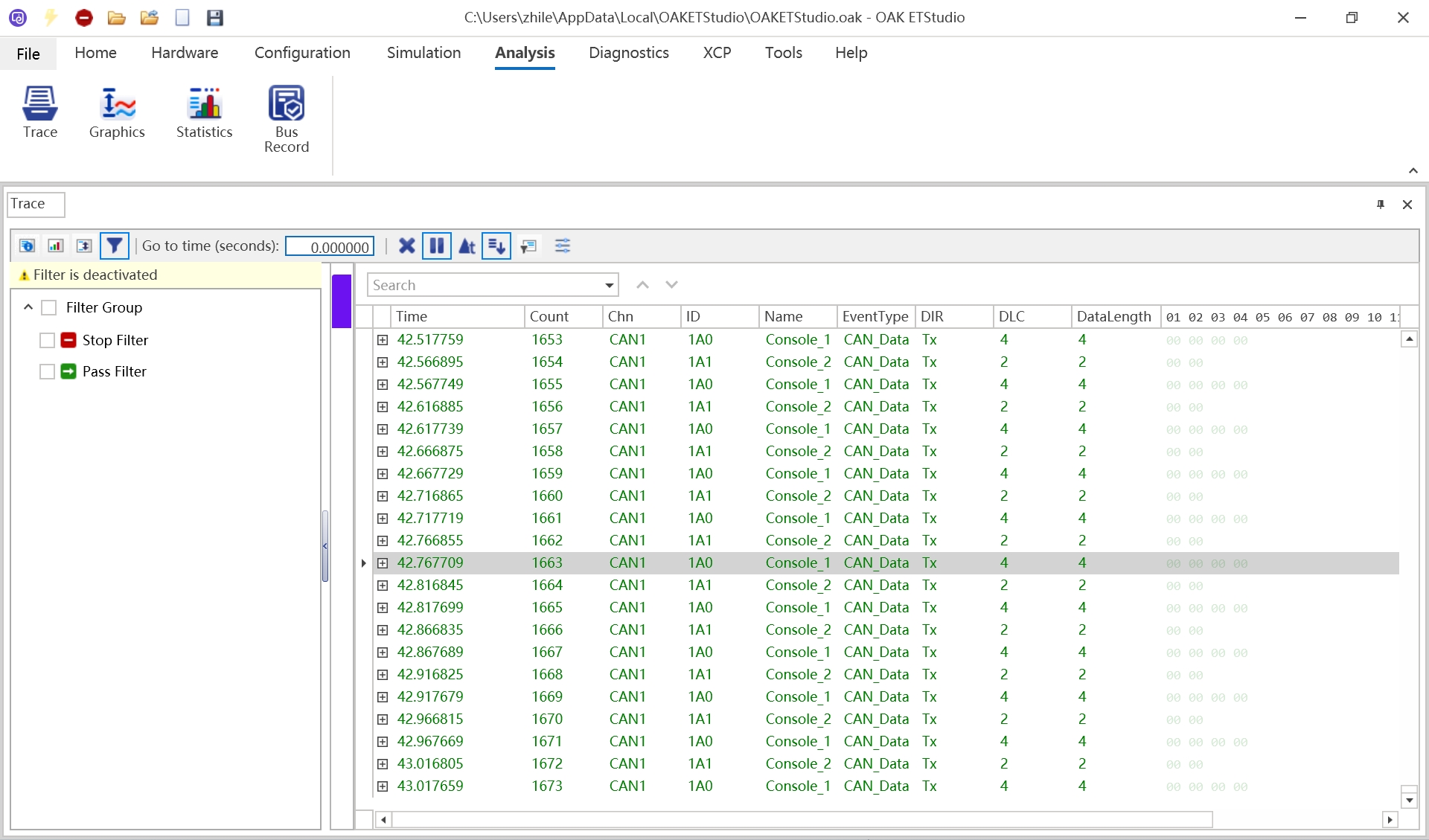Open the Graphics analysis tool
Image resolution: width=1429 pixels, height=840 pixels.
(117, 113)
